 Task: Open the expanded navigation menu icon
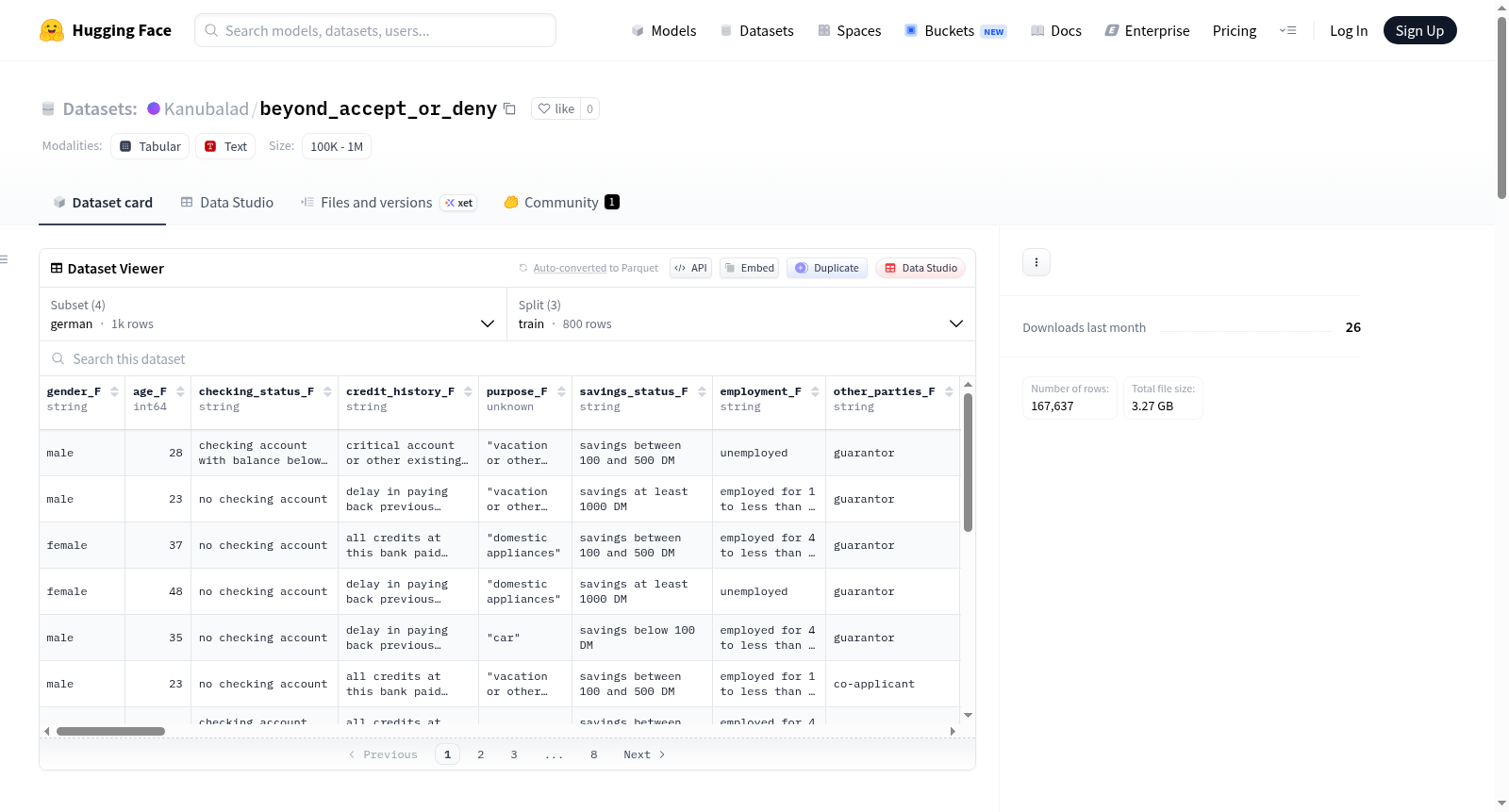[1287, 30]
